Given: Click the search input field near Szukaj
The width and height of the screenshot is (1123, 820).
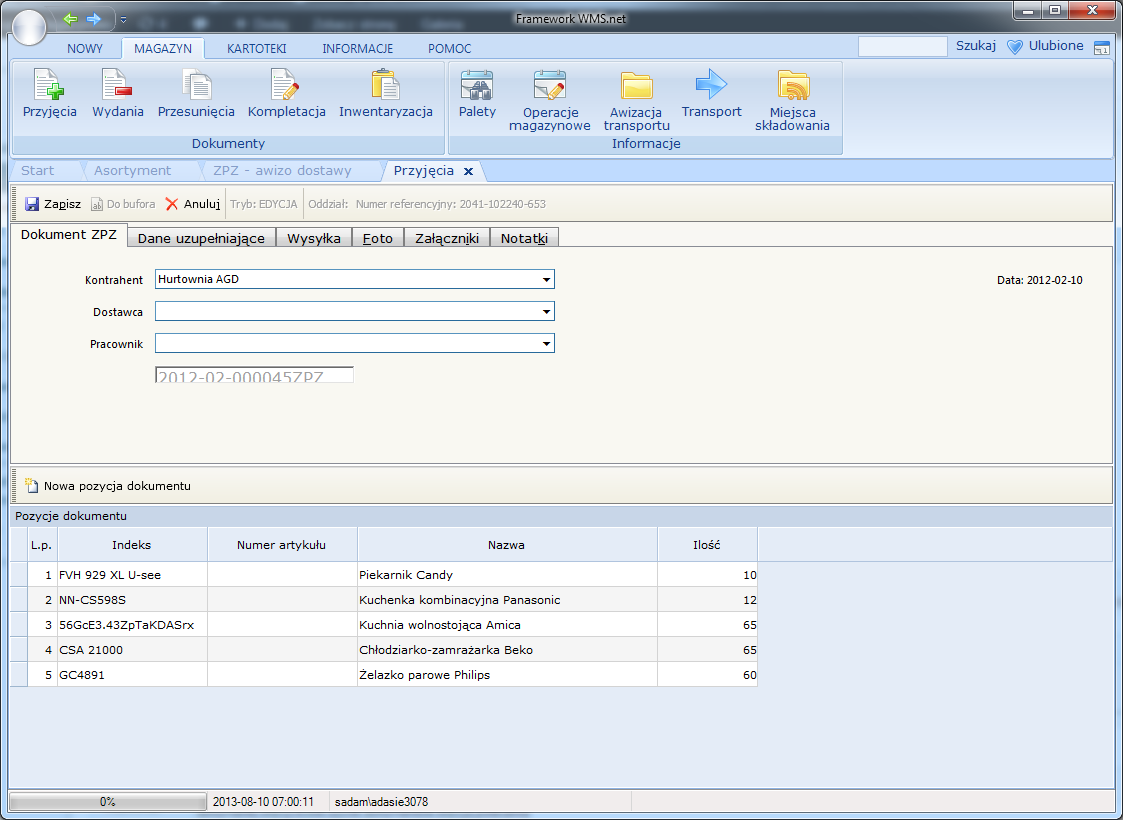Looking at the screenshot, I should click(902, 47).
